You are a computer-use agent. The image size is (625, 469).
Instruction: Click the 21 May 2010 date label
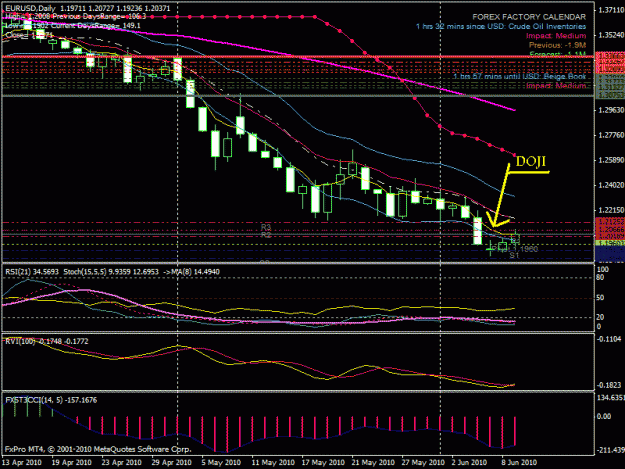pos(373,463)
